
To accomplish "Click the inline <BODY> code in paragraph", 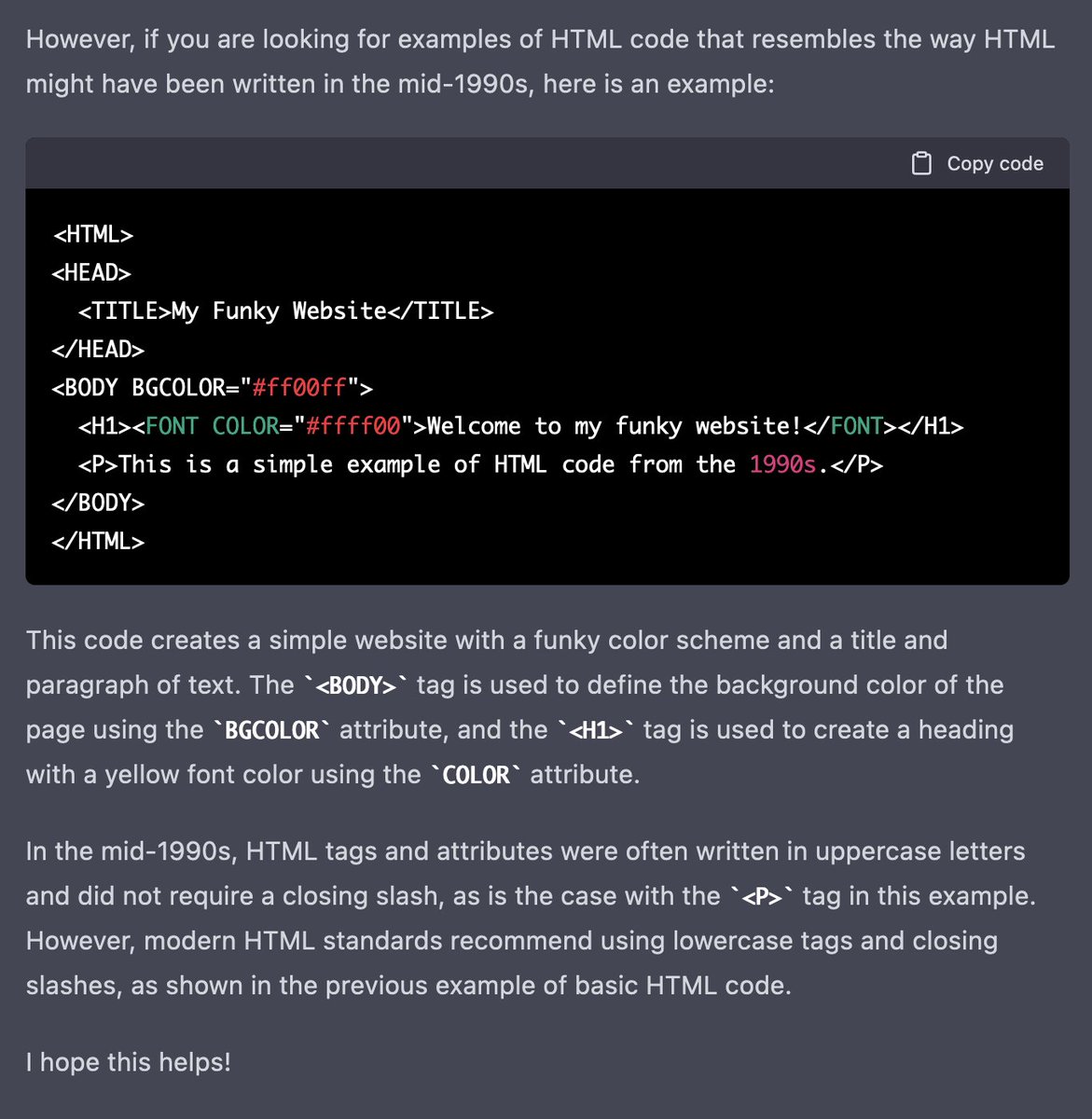I will pyautogui.click(x=356, y=685).
